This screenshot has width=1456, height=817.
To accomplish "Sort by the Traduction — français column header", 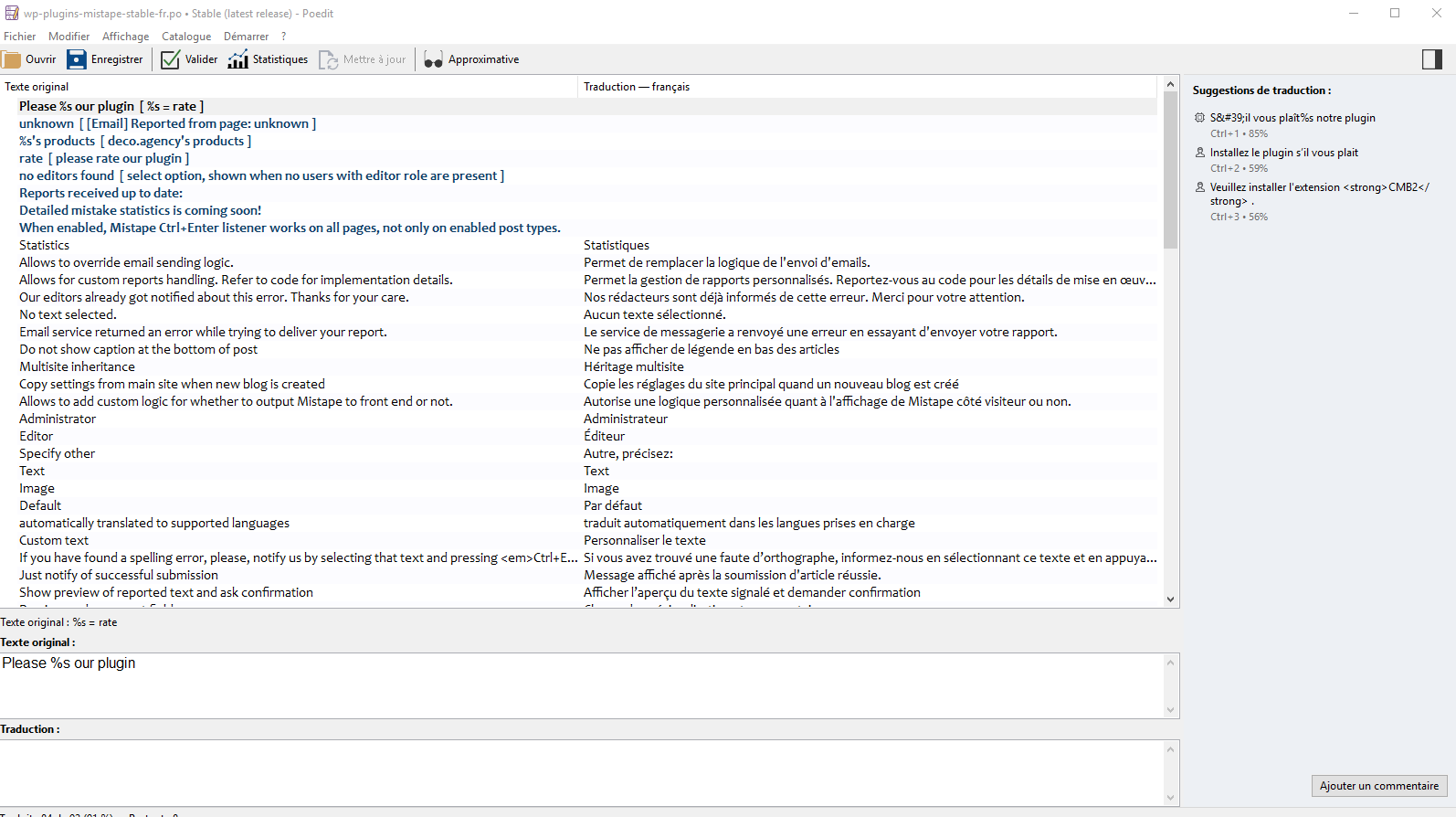I will [x=868, y=87].
